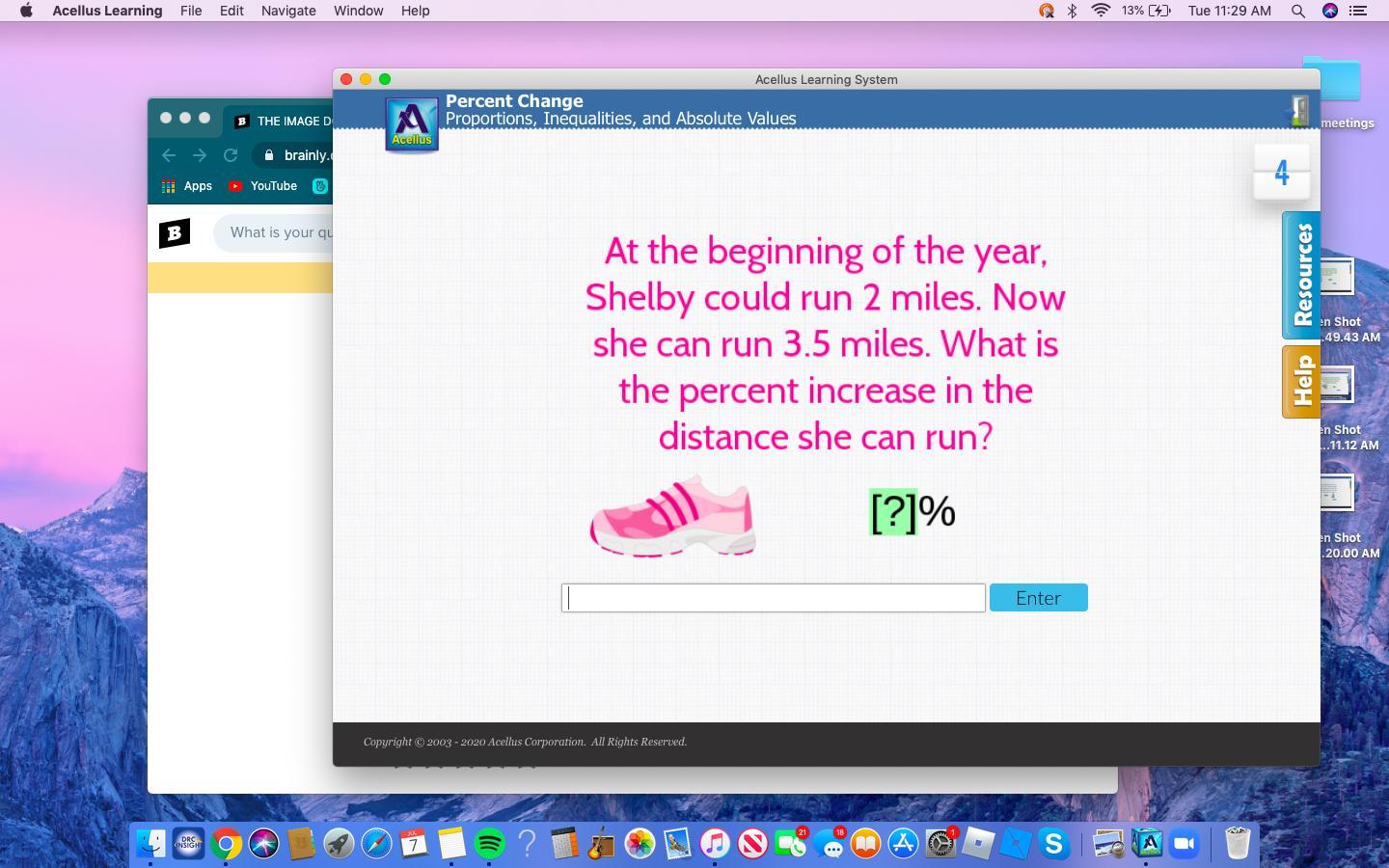The width and height of the screenshot is (1389, 868).
Task: Open the Mail stamp icon in the dock
Action: (677, 844)
